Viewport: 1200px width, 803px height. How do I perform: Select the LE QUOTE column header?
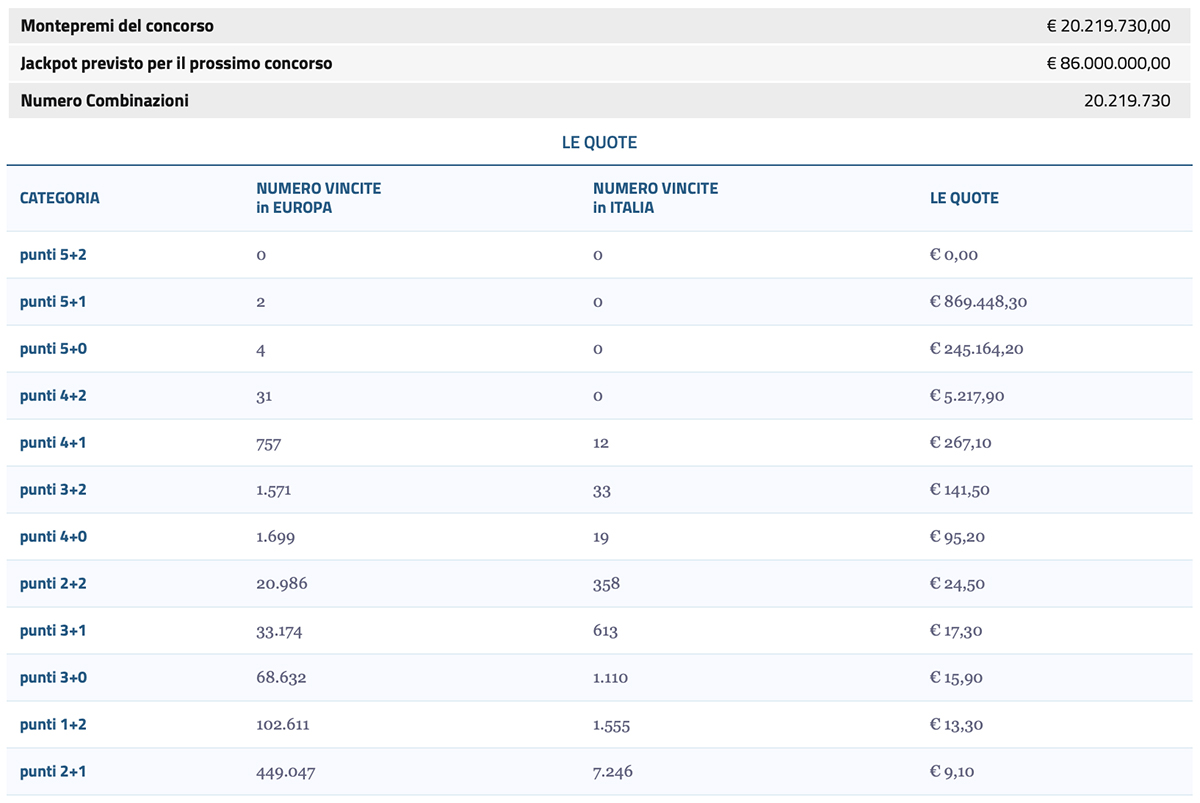tap(963, 198)
